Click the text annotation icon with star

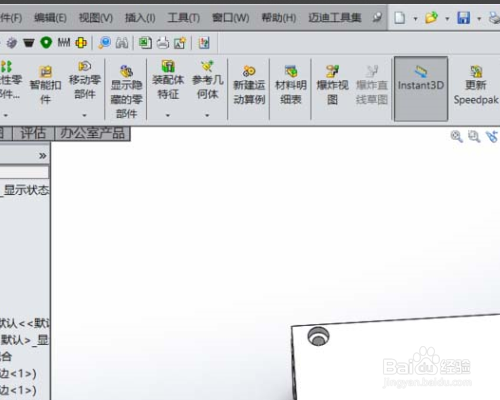180,43
